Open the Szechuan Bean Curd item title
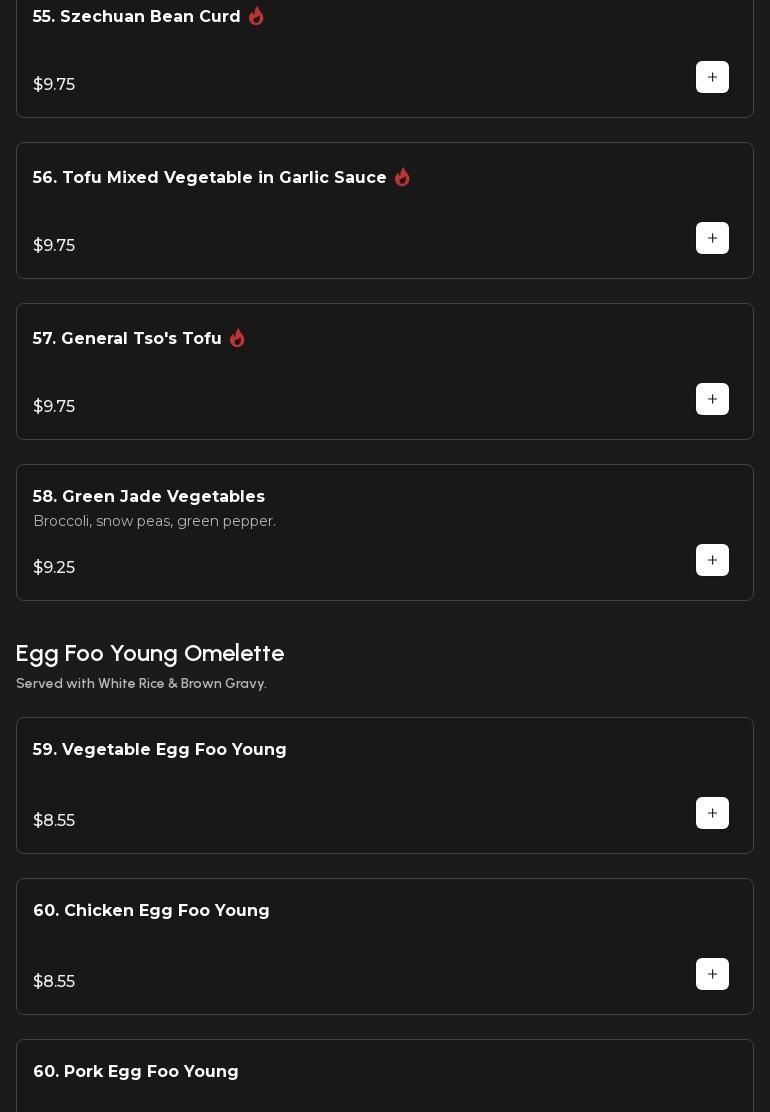Viewport: 770px width, 1112px height. pos(136,17)
